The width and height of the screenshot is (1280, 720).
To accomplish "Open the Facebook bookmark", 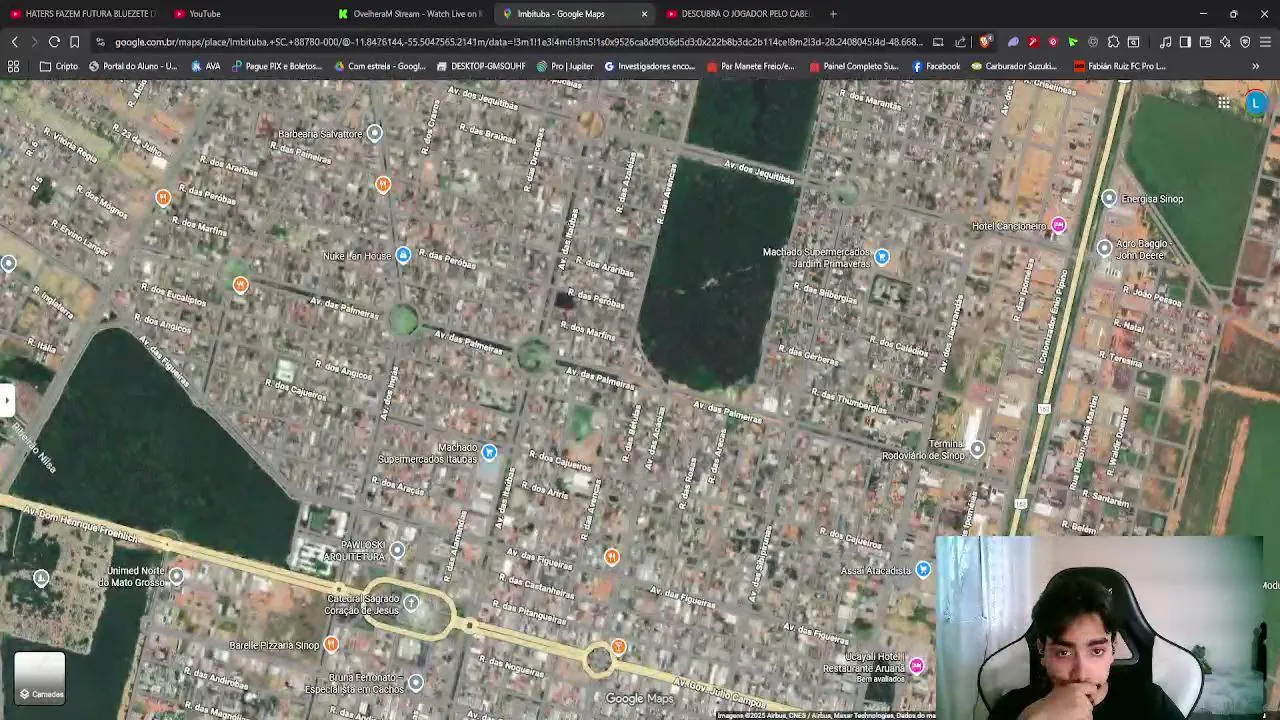I will tap(936, 66).
